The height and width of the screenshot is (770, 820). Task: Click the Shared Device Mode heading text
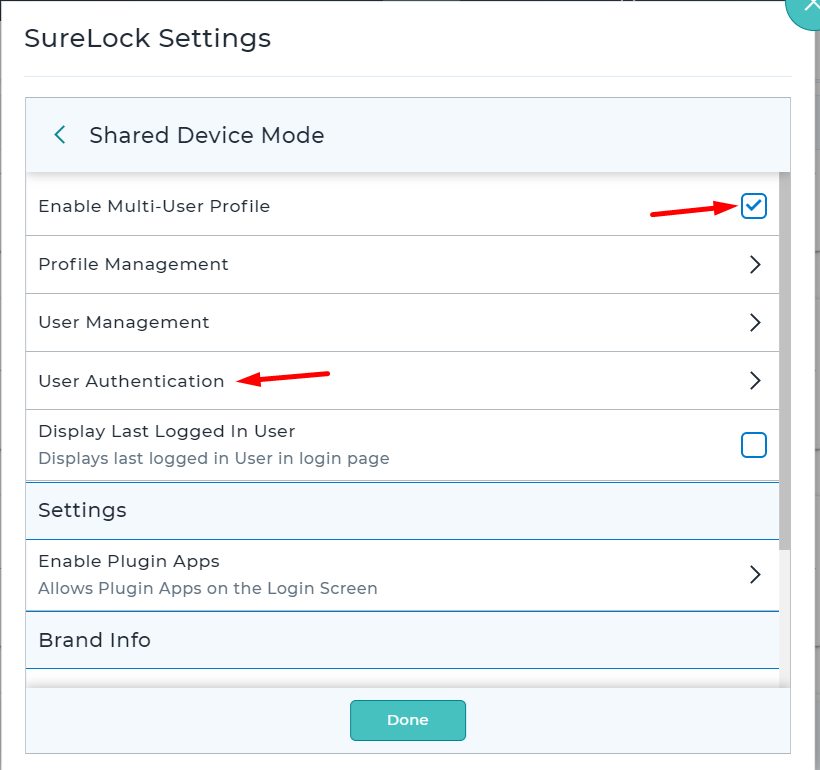(x=207, y=135)
